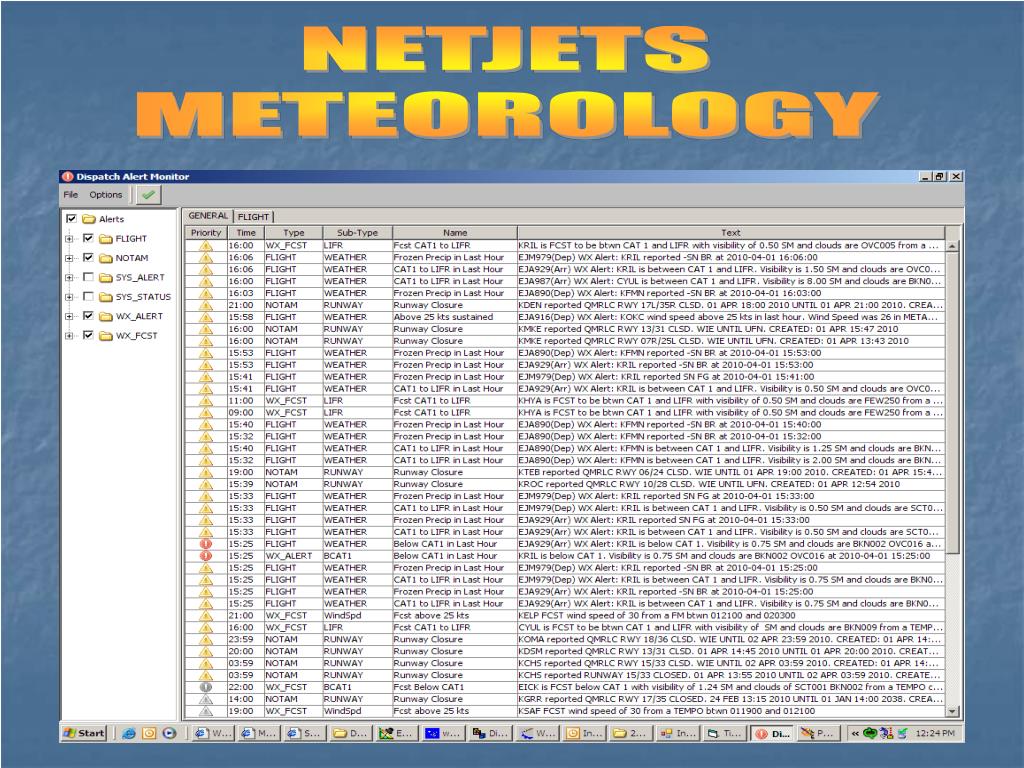1024x768 pixels.
Task: Expand the WX_FCST tree node
Action: [x=69, y=336]
